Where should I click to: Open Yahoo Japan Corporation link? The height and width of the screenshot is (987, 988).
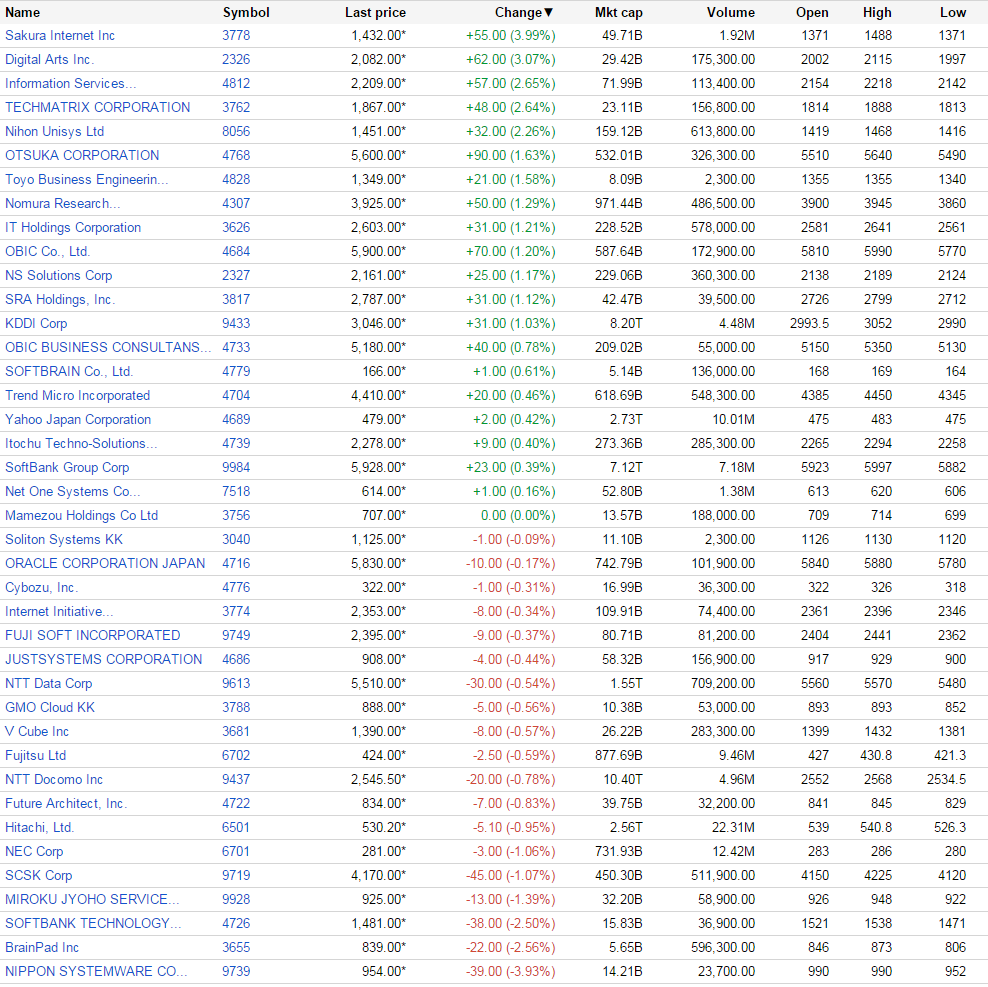78,419
